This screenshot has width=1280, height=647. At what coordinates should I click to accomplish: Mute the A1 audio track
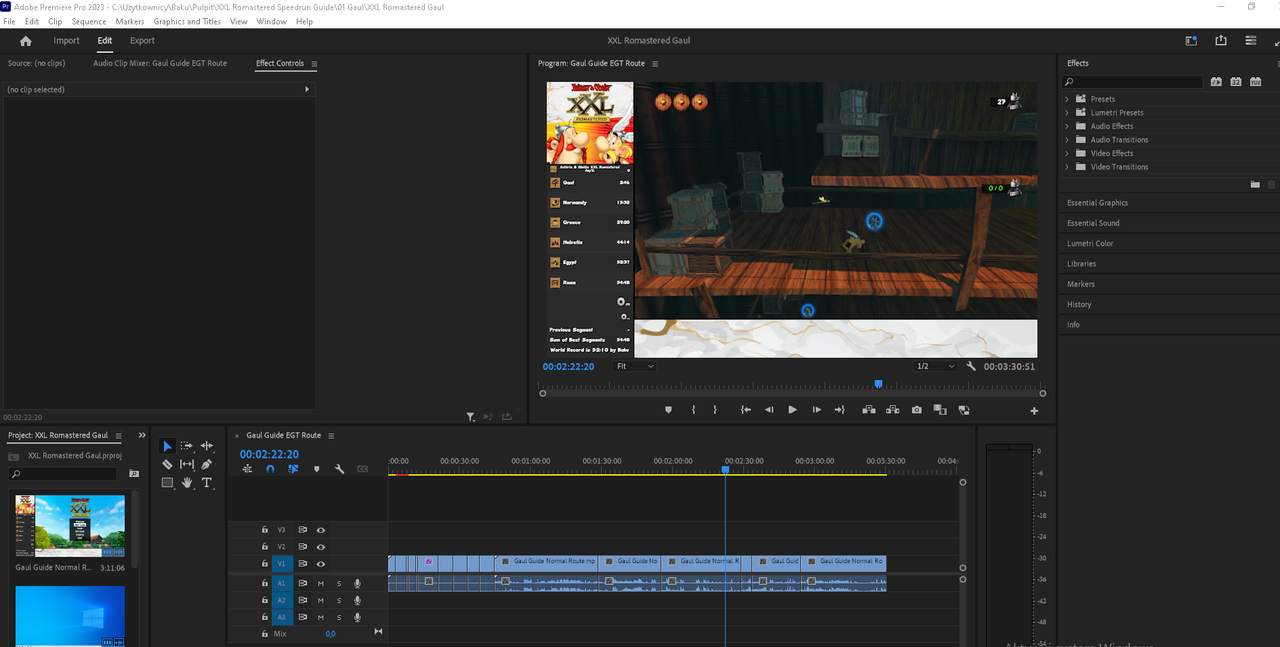pos(321,583)
